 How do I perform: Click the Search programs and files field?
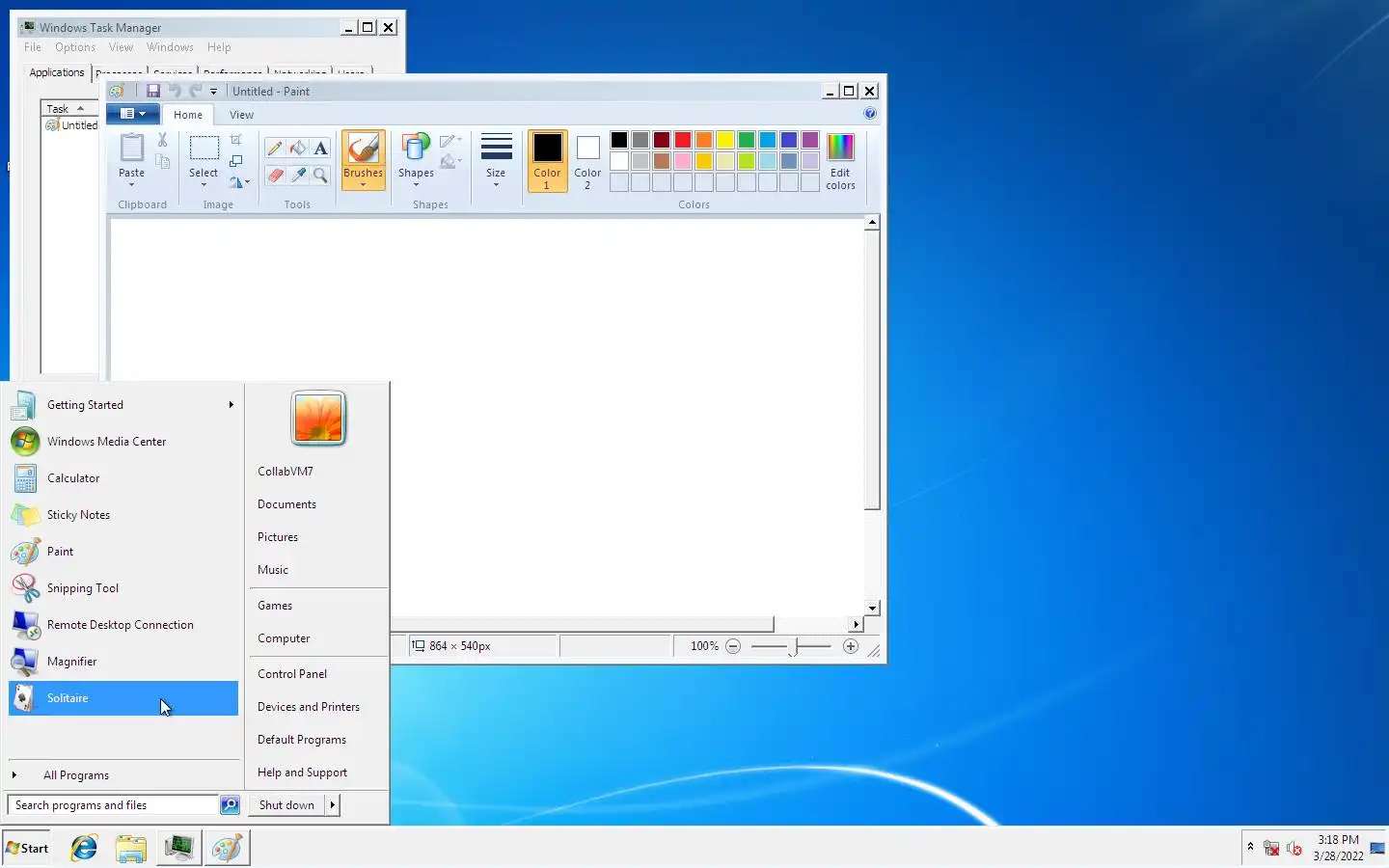coord(113,804)
